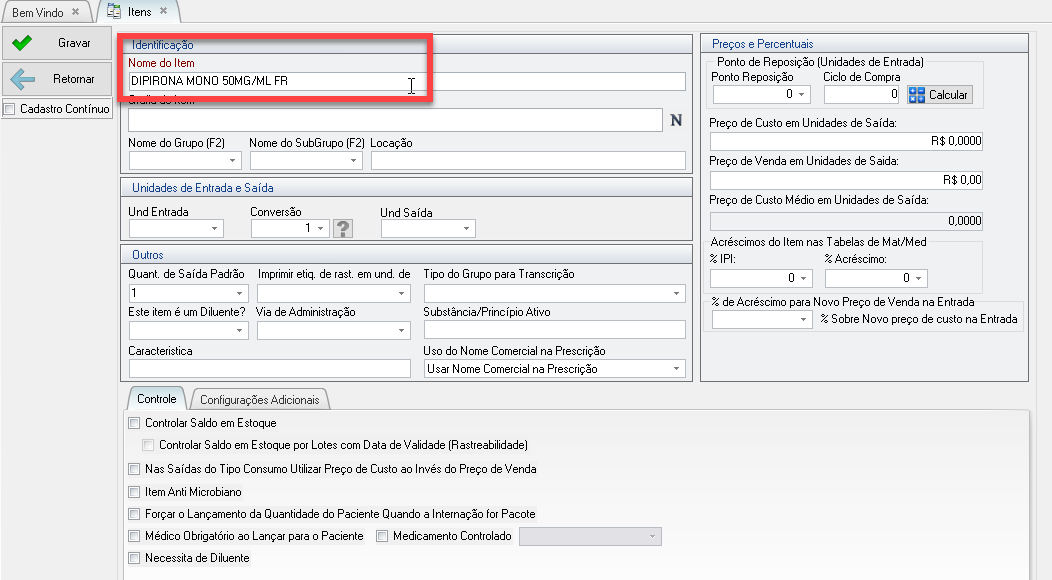Switch to the Configurações Adicionais tab
This screenshot has height=580, width=1052.
click(x=260, y=400)
